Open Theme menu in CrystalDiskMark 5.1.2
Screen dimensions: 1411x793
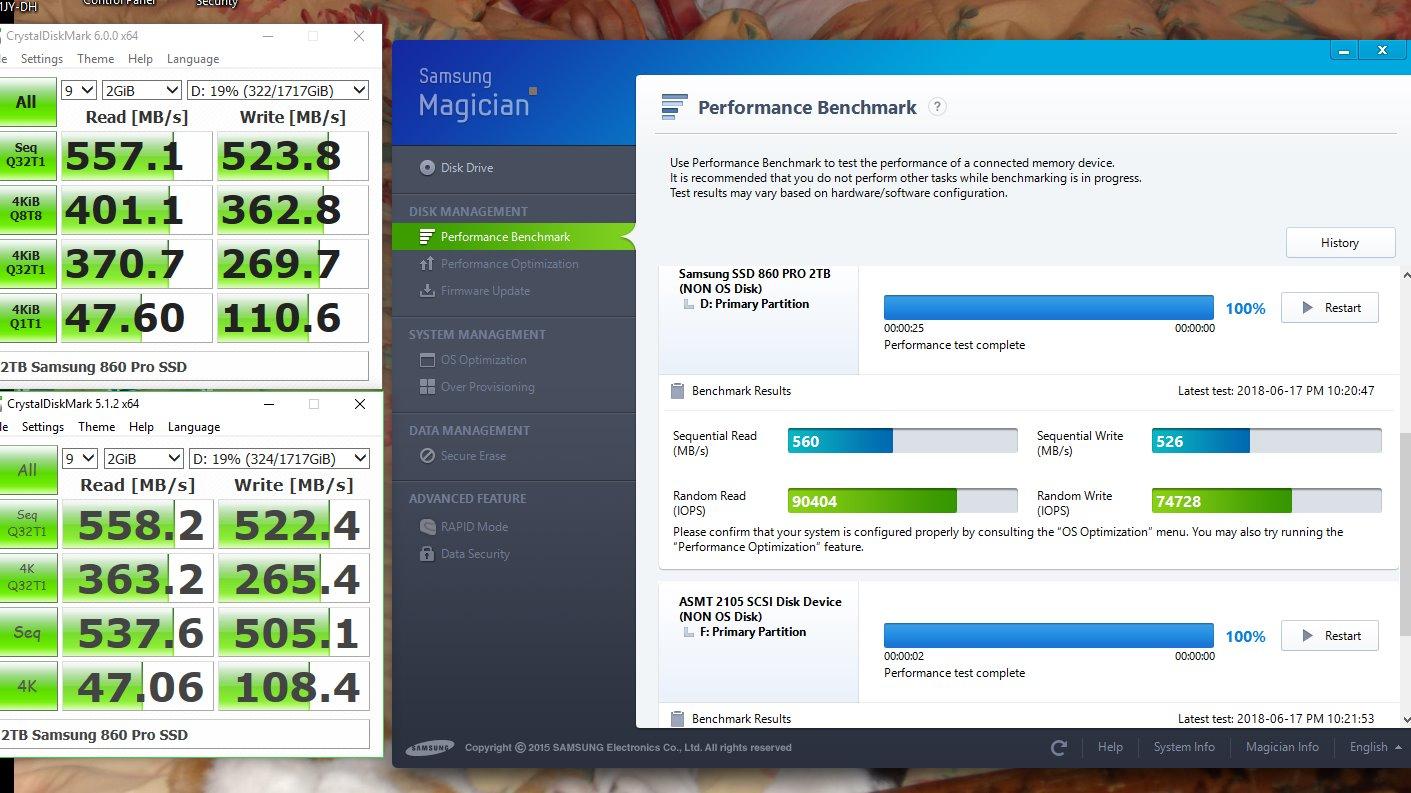coord(97,427)
